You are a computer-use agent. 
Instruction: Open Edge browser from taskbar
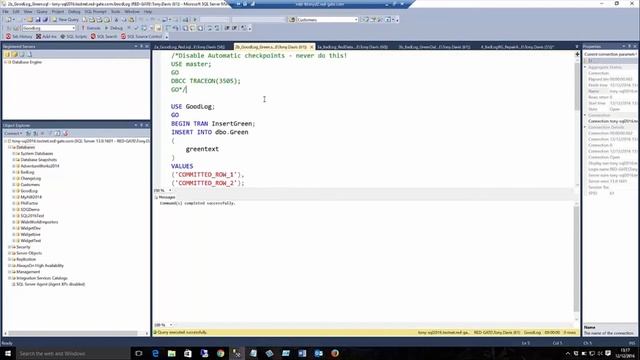pyautogui.click(x=156, y=353)
